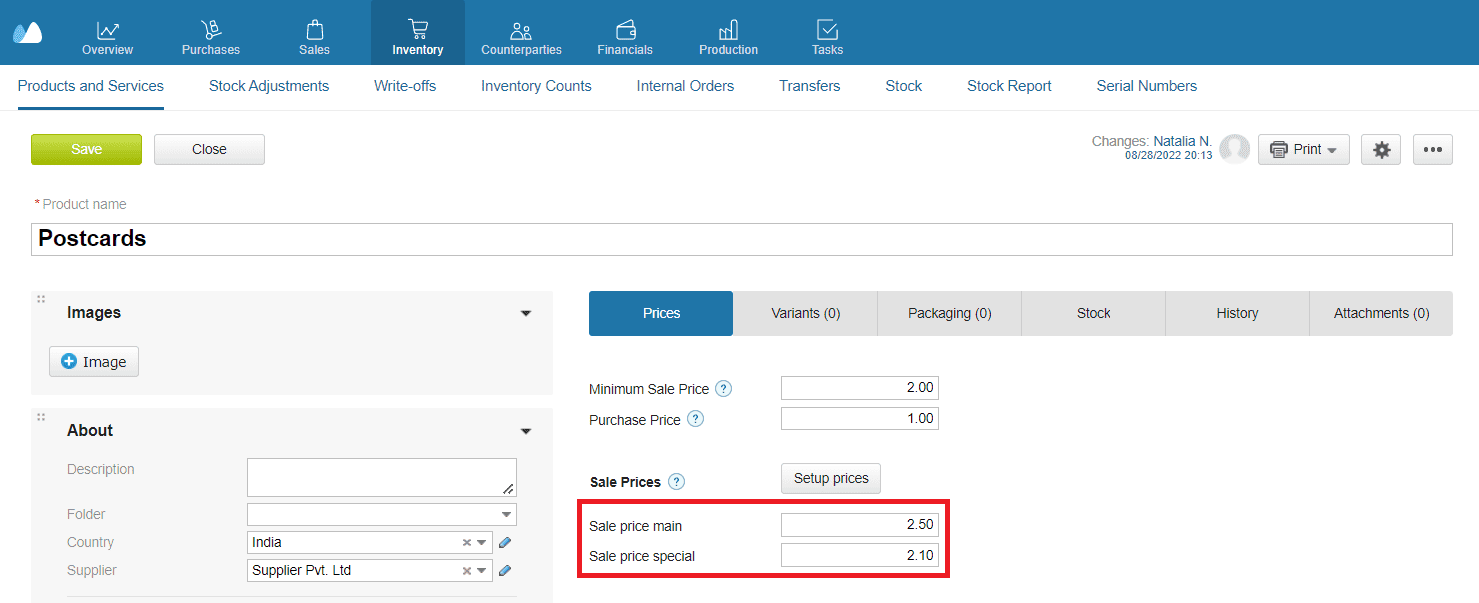Screen dimensions: 1479x603
Task: Open the Folder dropdown
Action: tap(508, 514)
